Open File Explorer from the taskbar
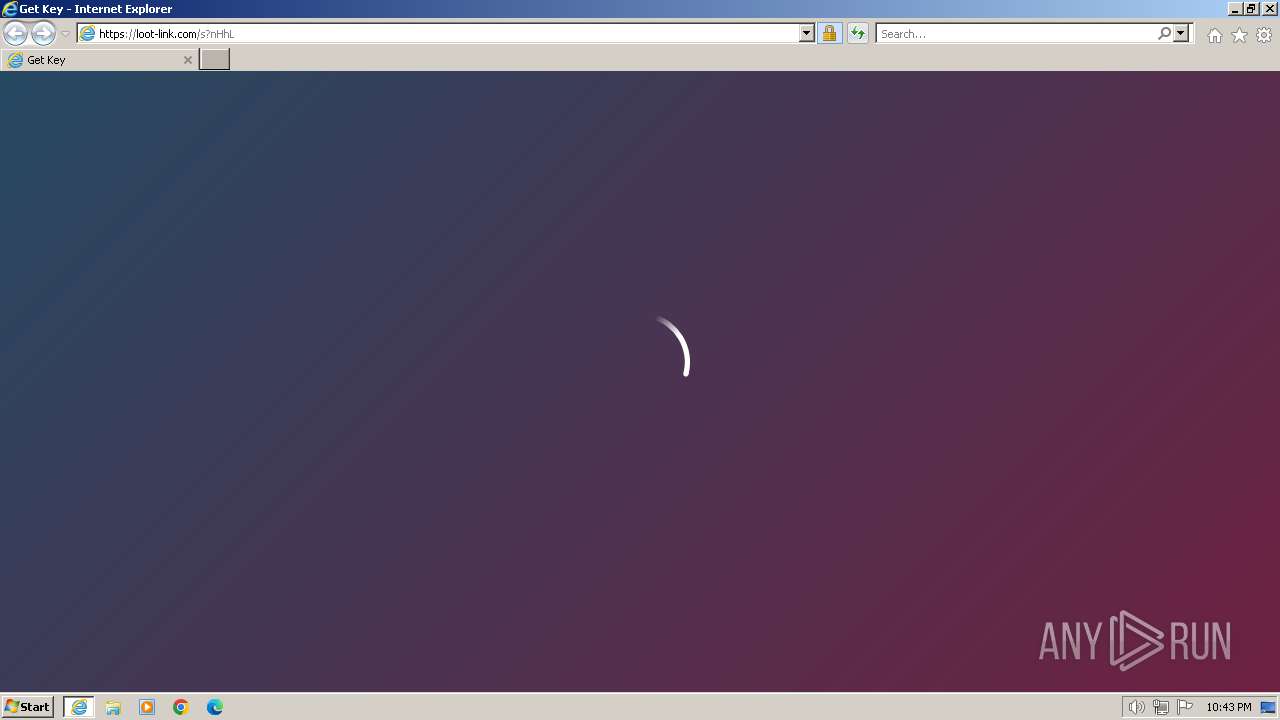Viewport: 1280px width, 720px height. (x=113, y=707)
